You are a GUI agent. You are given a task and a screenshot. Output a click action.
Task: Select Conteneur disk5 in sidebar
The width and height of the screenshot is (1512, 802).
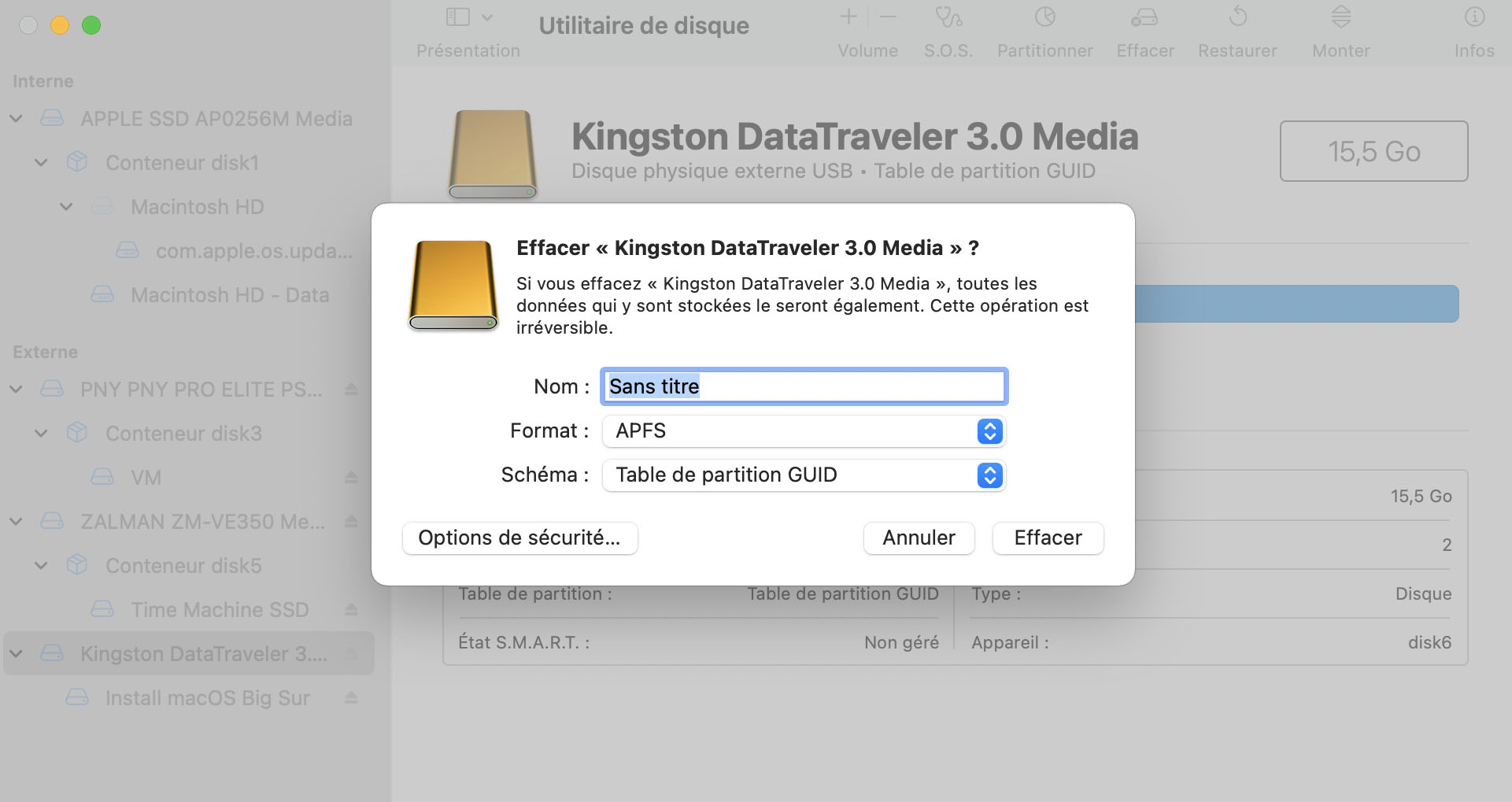tap(183, 566)
